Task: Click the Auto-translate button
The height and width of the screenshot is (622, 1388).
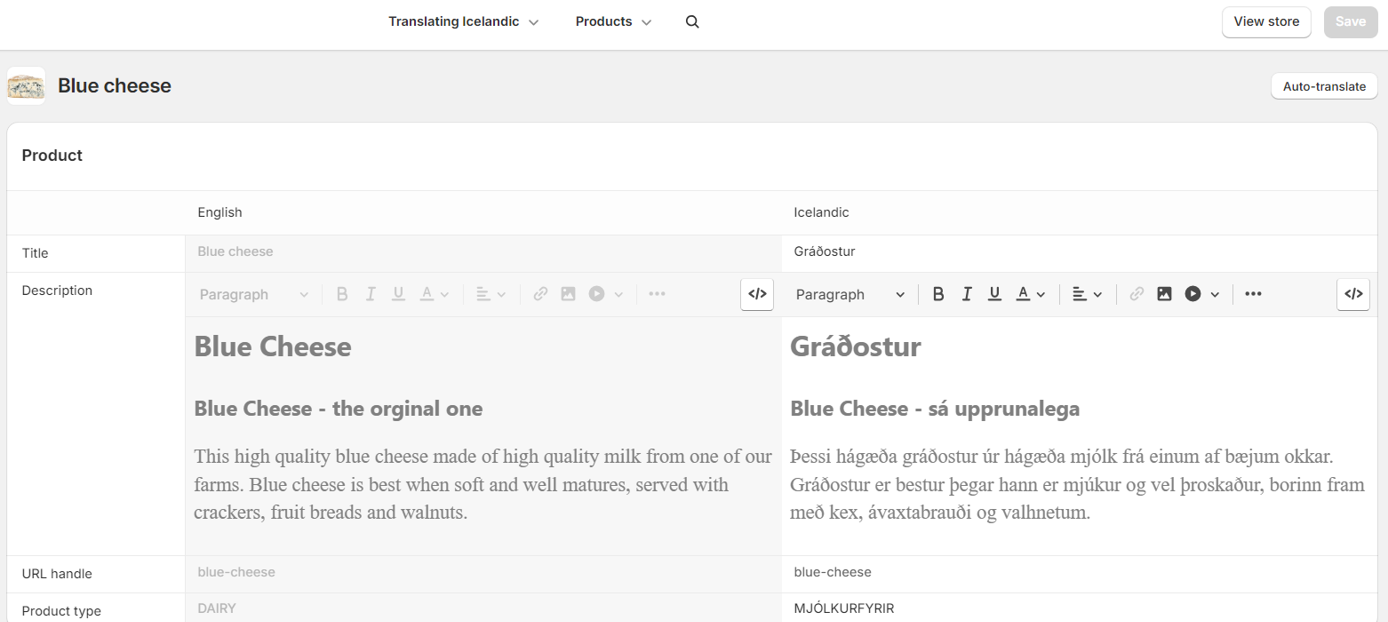Action: coord(1324,86)
